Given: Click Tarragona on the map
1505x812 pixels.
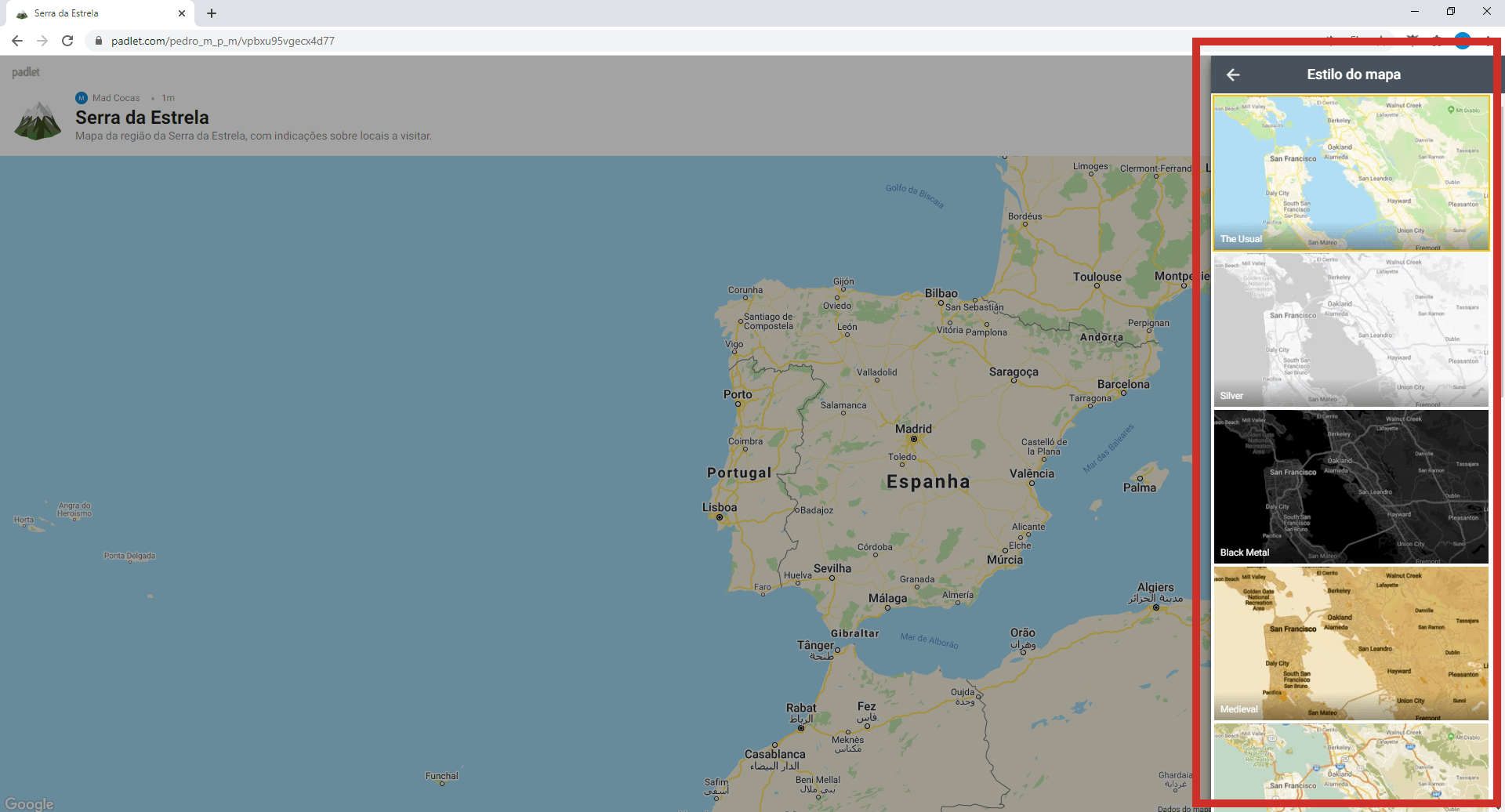Looking at the screenshot, I should [1090, 398].
